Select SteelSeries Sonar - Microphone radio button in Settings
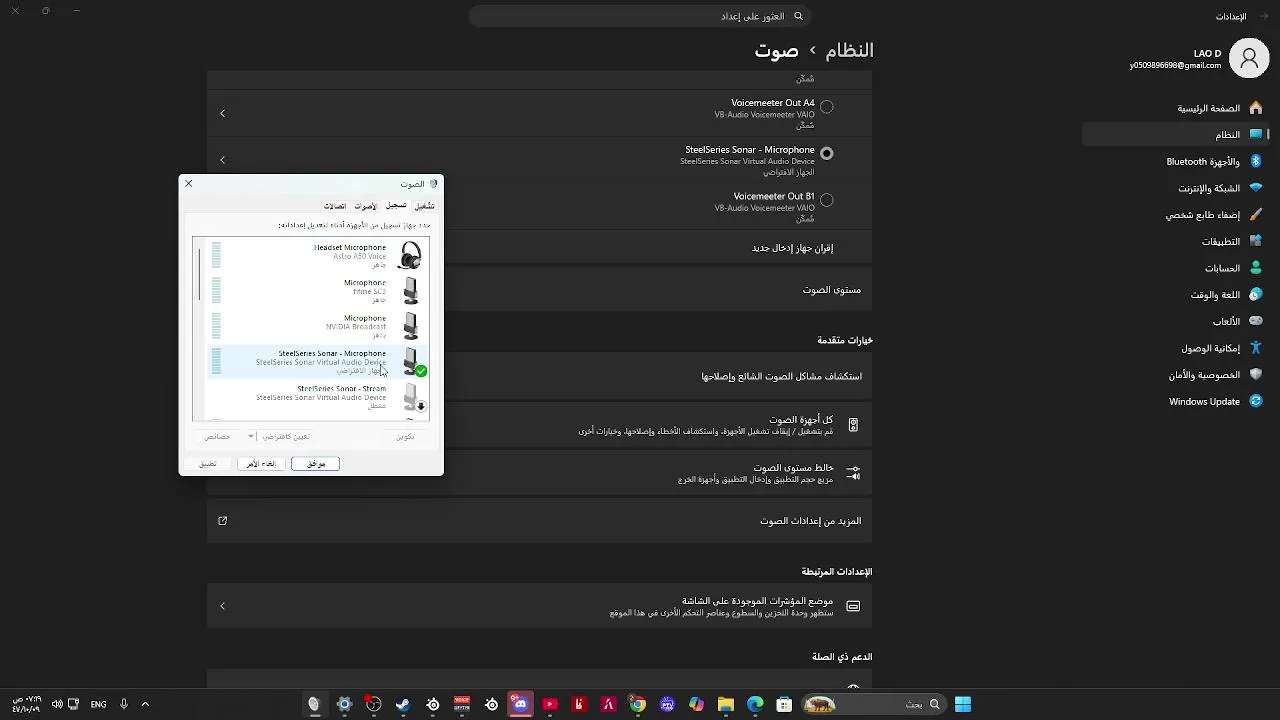Image resolution: width=1280 pixels, height=720 pixels. (827, 153)
